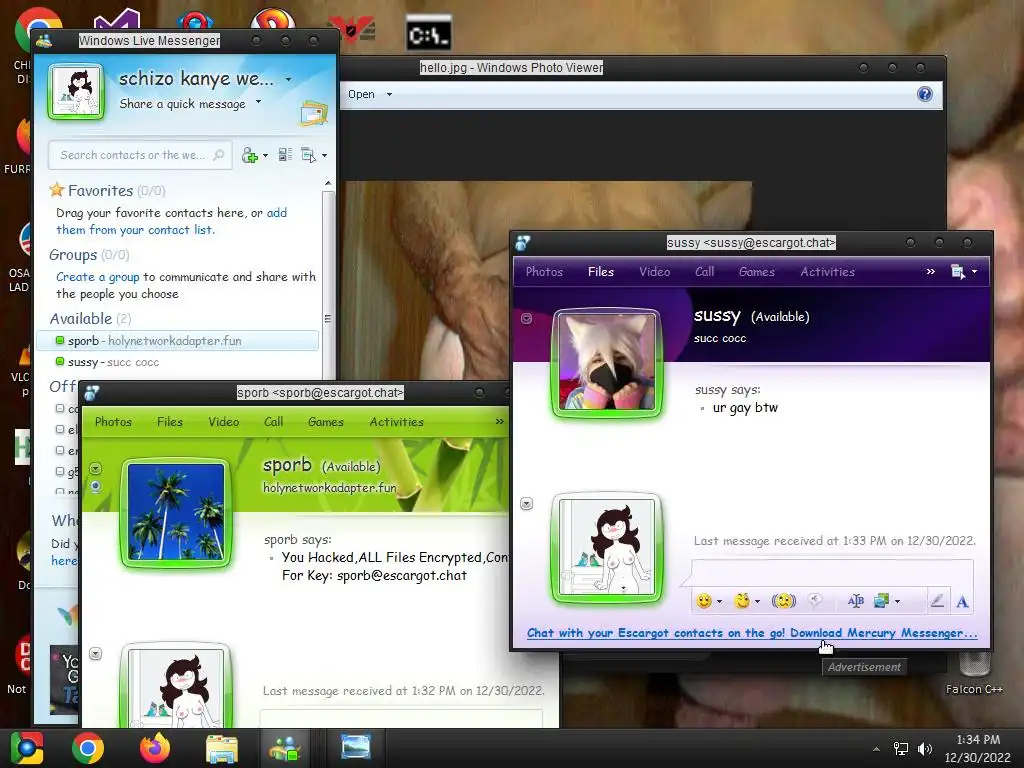Click the smiley emoticon icon in sussy chat
This screenshot has width=1024, height=768.
(x=703, y=601)
